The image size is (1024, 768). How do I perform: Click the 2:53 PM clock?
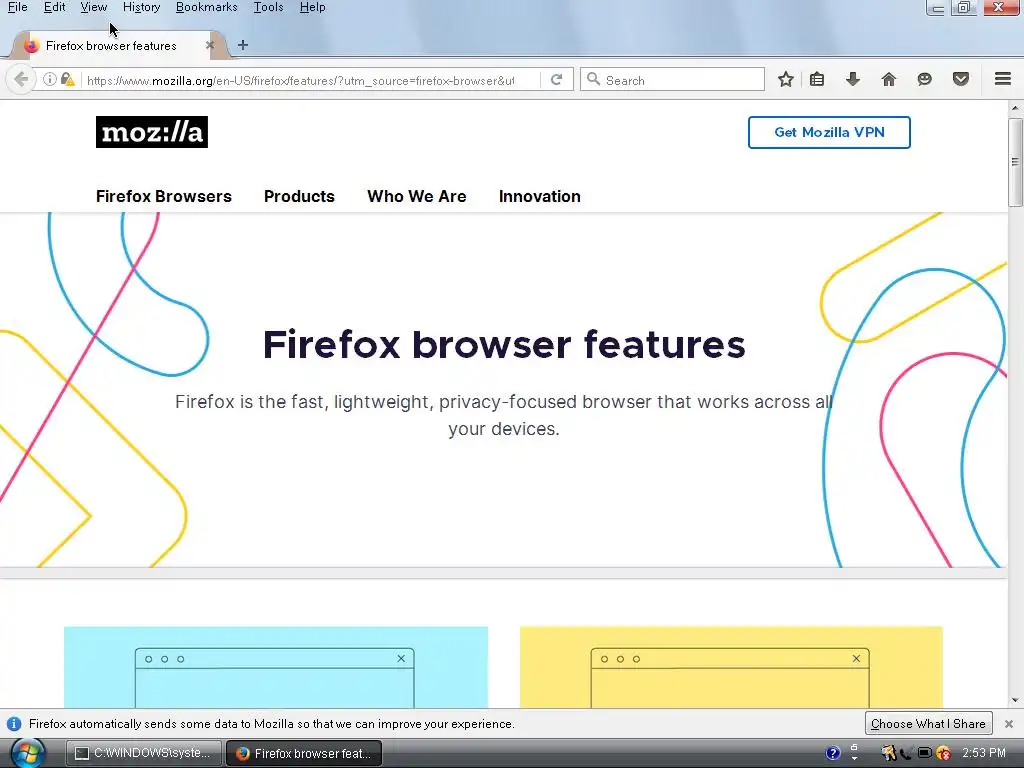click(x=984, y=753)
